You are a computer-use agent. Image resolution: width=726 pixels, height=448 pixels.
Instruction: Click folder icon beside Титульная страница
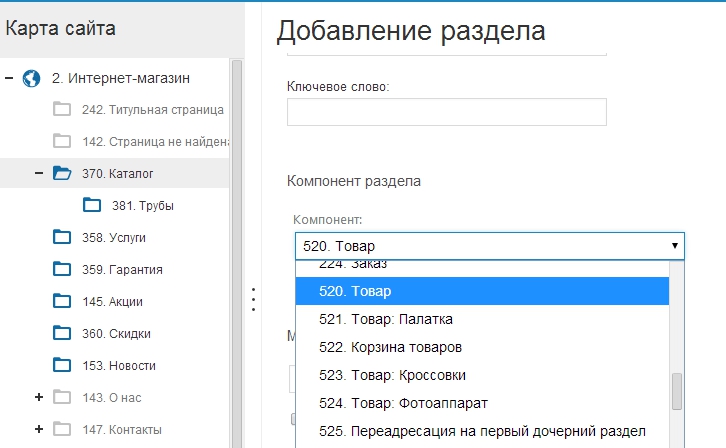[62, 109]
